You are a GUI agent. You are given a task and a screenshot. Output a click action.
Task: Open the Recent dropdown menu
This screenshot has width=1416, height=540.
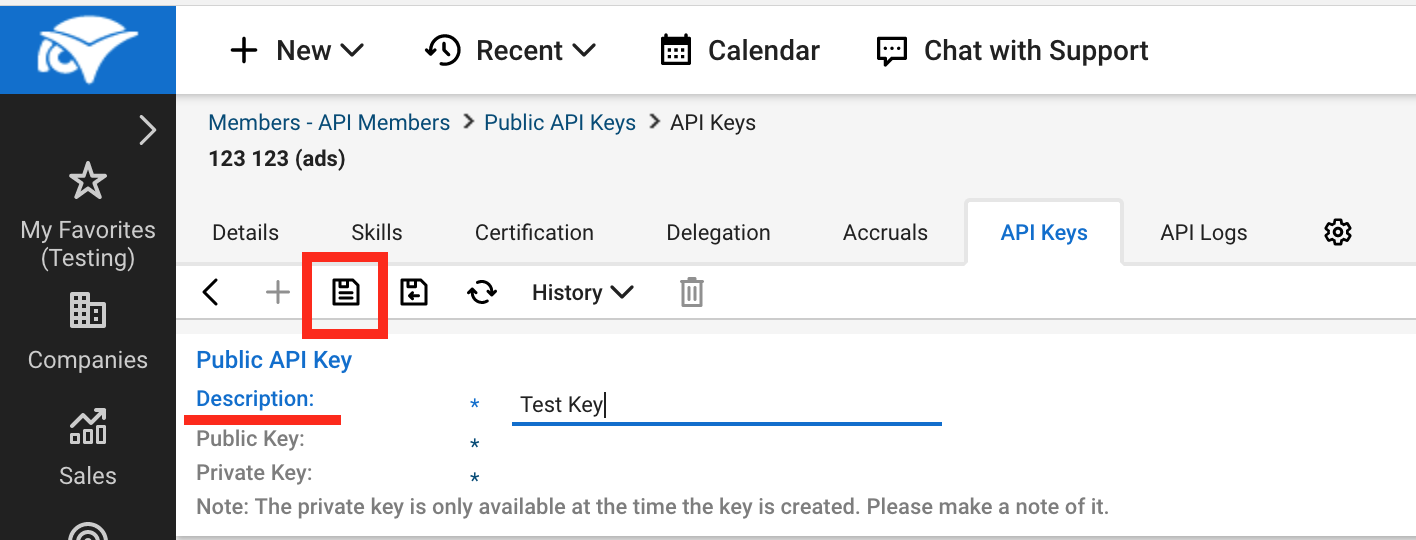(511, 50)
